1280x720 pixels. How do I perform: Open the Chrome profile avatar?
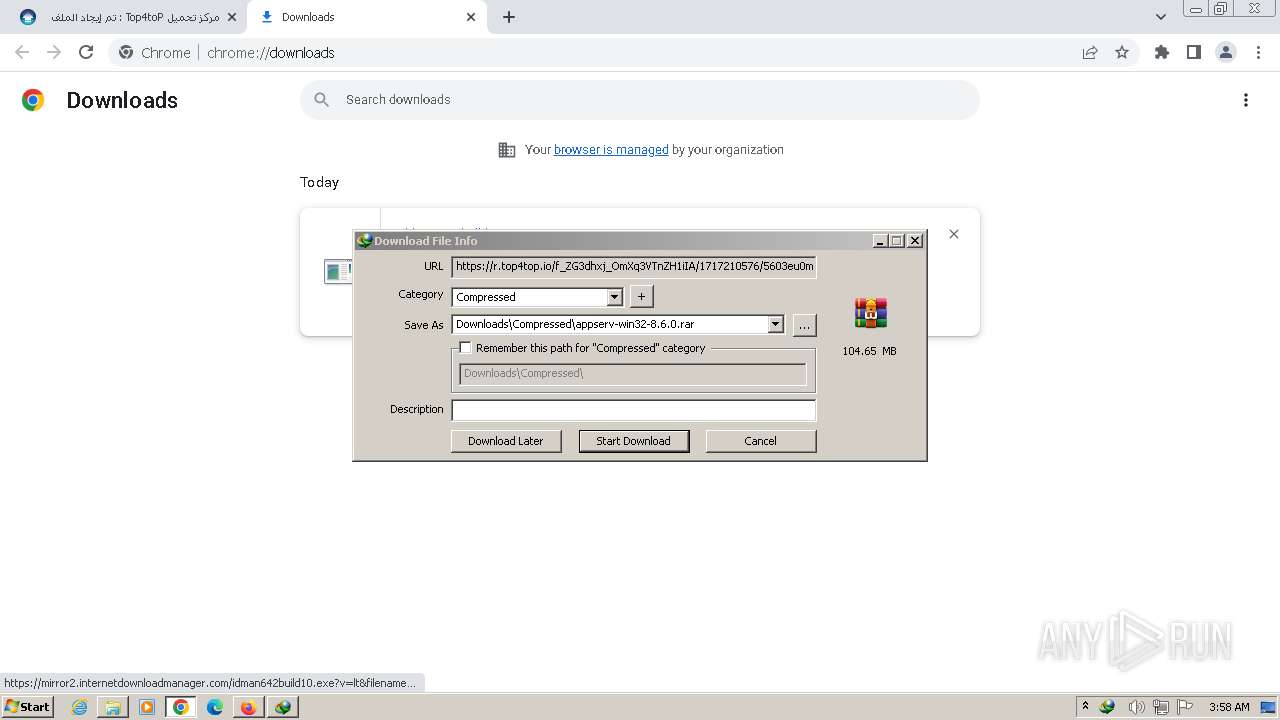point(1226,53)
